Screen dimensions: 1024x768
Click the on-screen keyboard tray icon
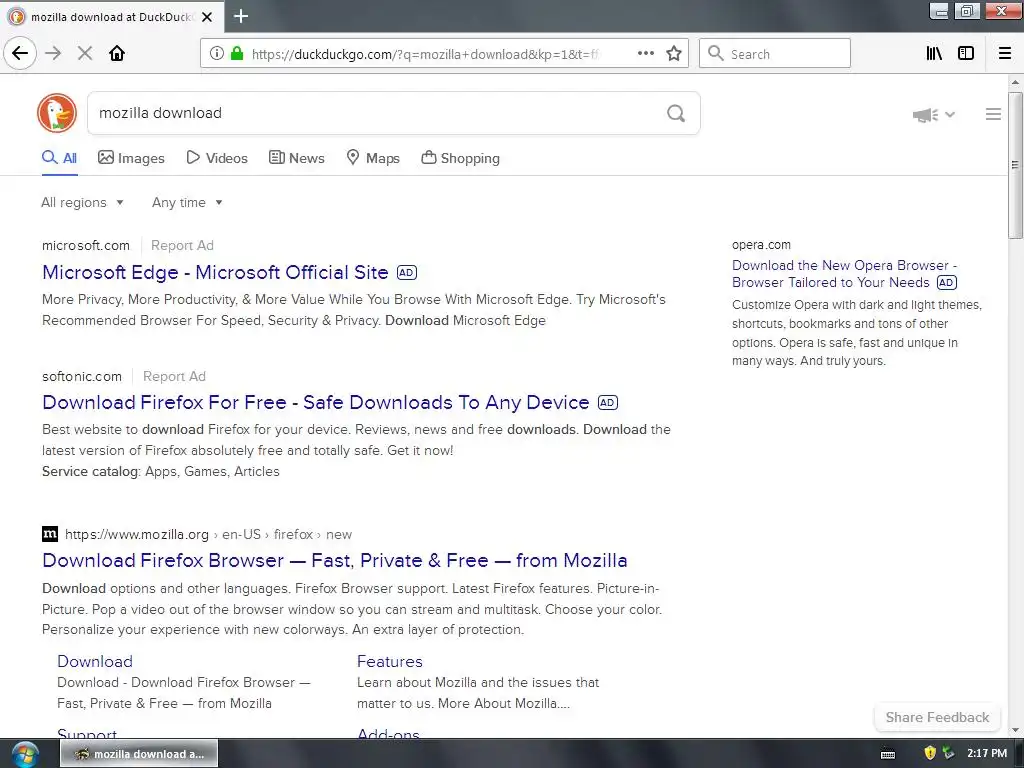[x=888, y=754]
